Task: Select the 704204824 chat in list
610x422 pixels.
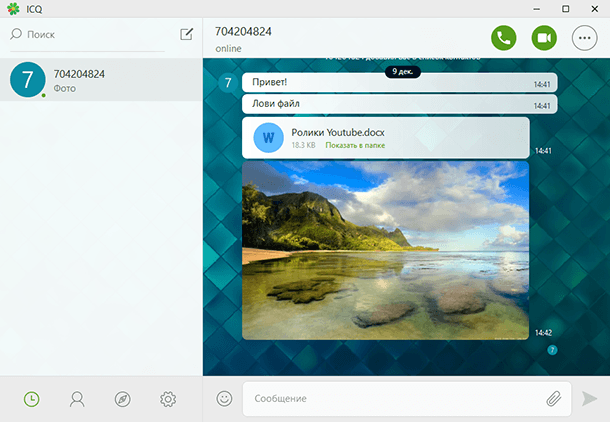Action: 100,80
